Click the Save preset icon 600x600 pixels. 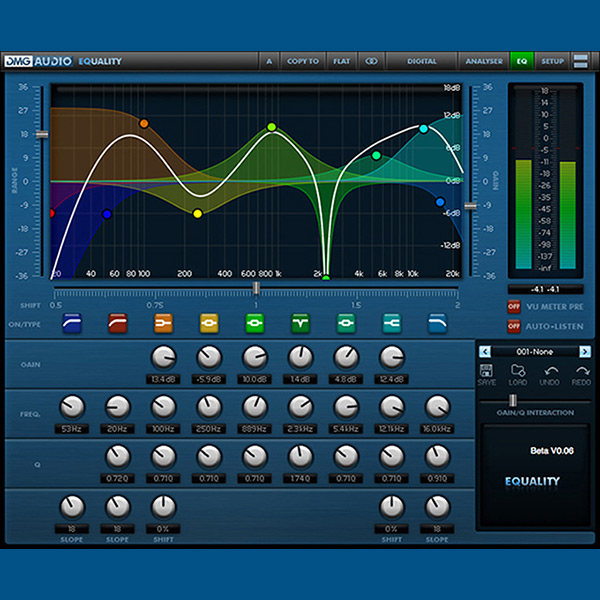487,372
